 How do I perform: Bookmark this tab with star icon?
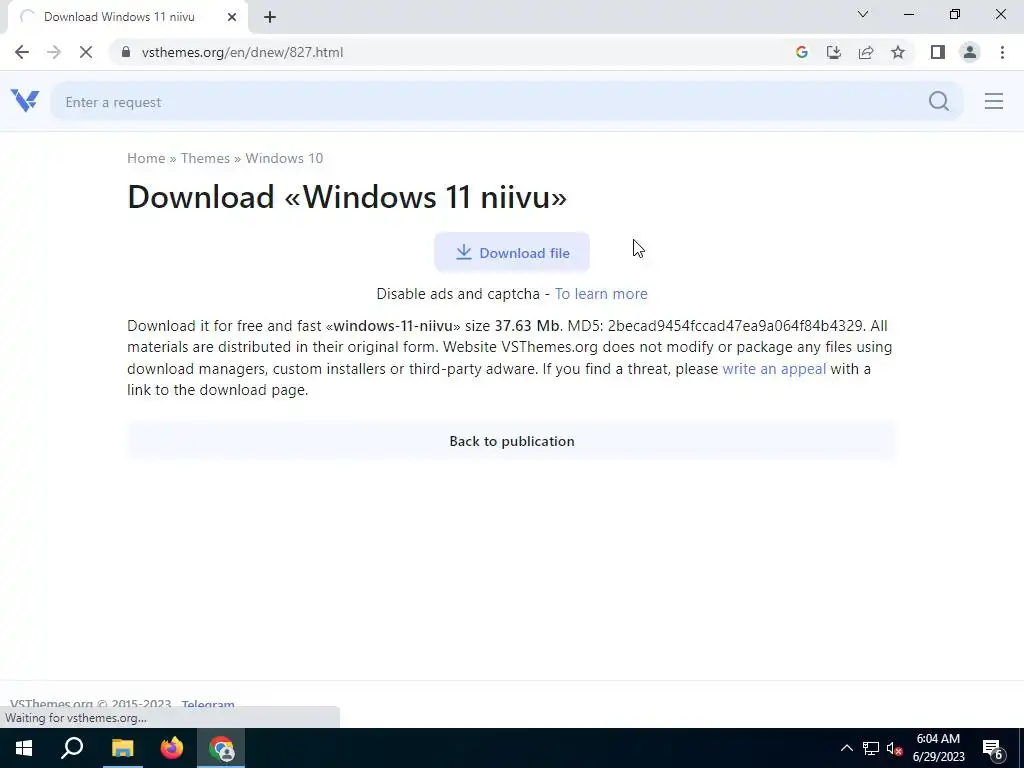[x=898, y=52]
